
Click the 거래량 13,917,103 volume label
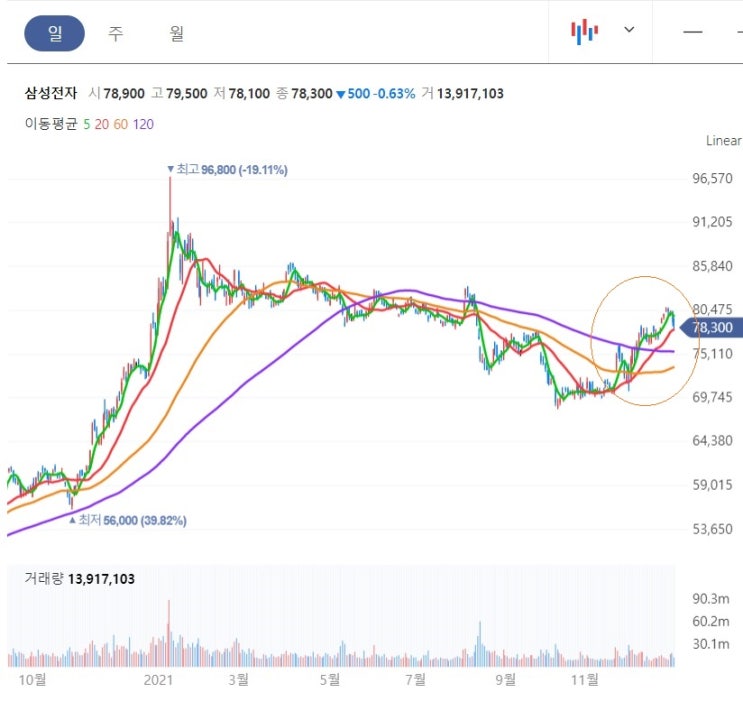(x=80, y=579)
